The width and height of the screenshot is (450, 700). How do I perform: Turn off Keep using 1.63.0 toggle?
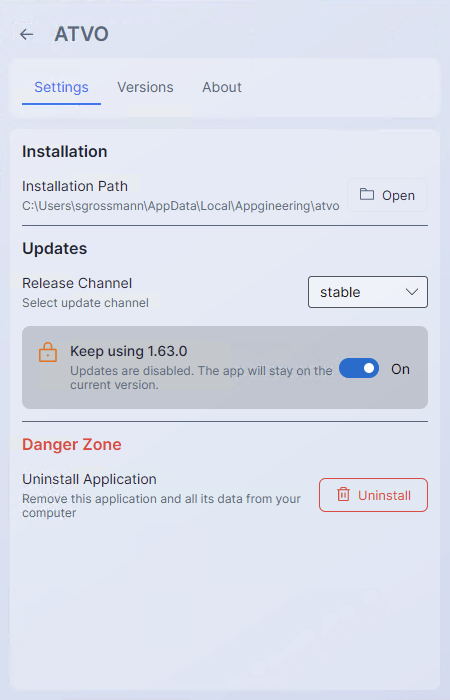[359, 369]
